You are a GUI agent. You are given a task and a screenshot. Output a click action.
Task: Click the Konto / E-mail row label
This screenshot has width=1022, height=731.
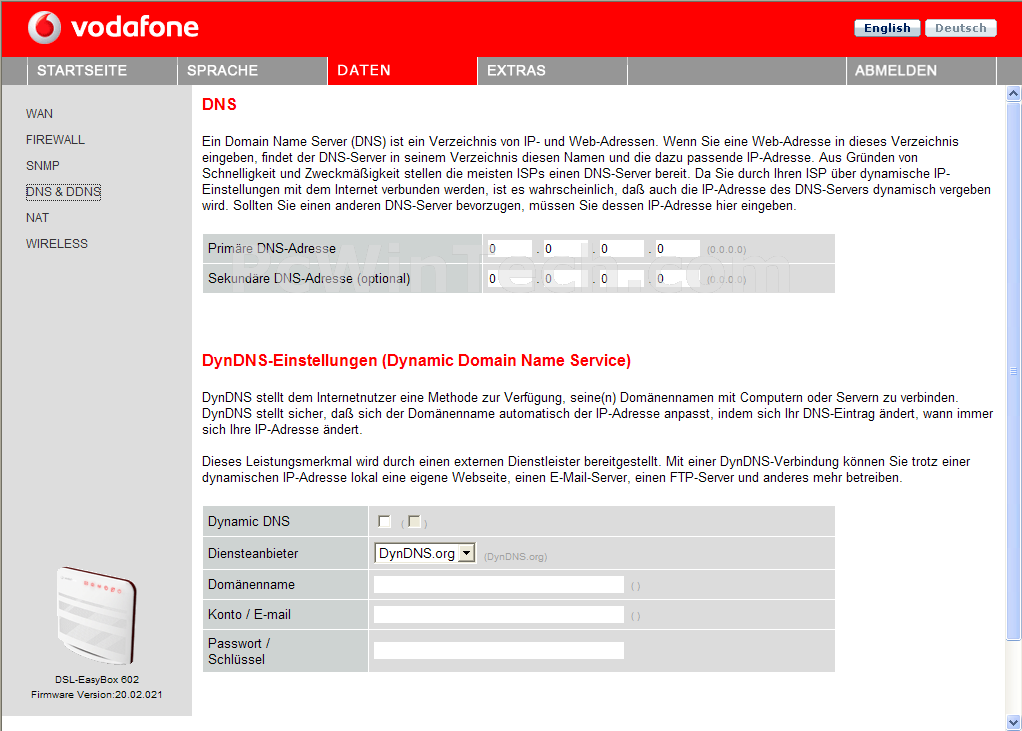pos(249,614)
